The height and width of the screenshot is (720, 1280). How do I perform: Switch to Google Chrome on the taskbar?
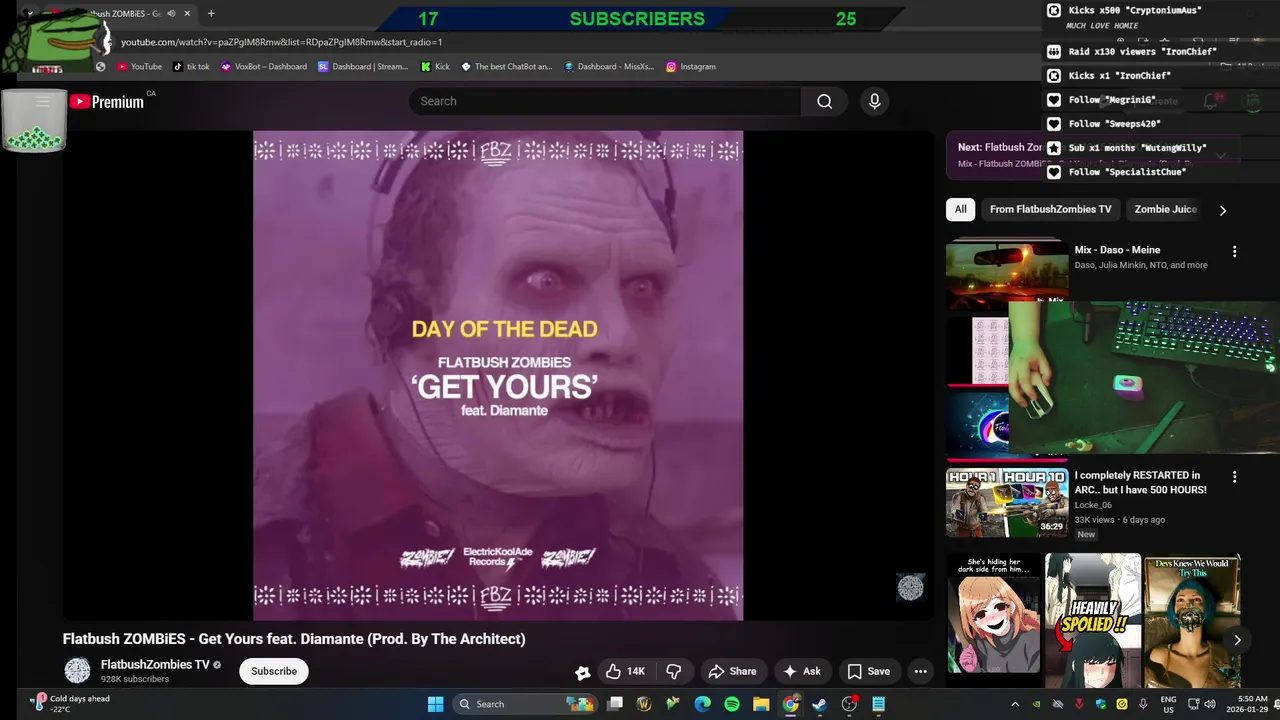(x=790, y=704)
